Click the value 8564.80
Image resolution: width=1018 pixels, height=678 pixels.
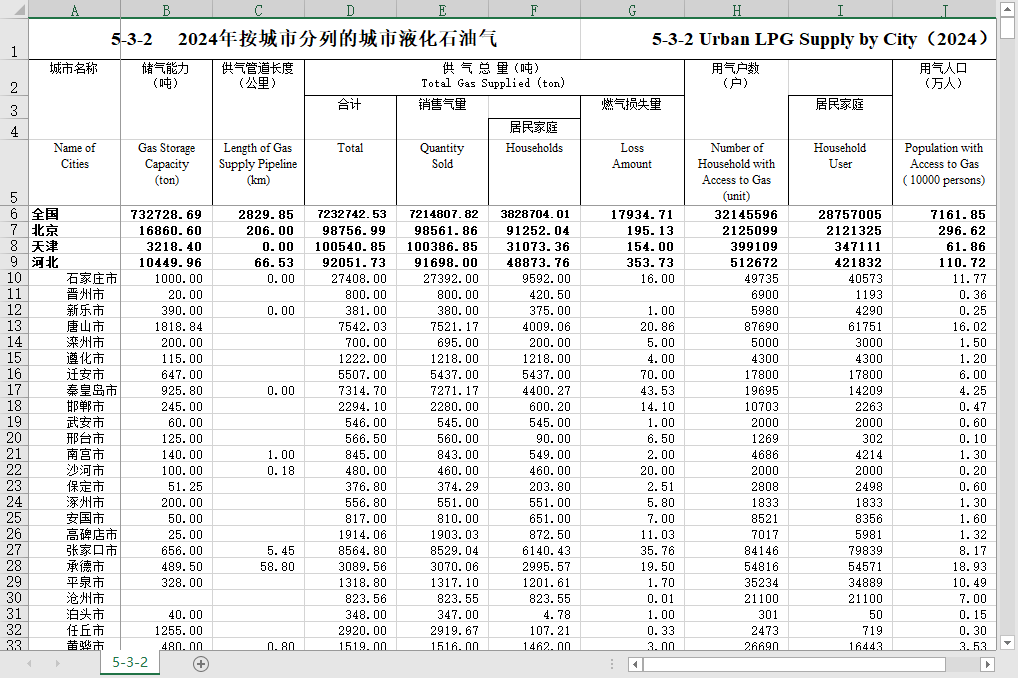tap(362, 550)
